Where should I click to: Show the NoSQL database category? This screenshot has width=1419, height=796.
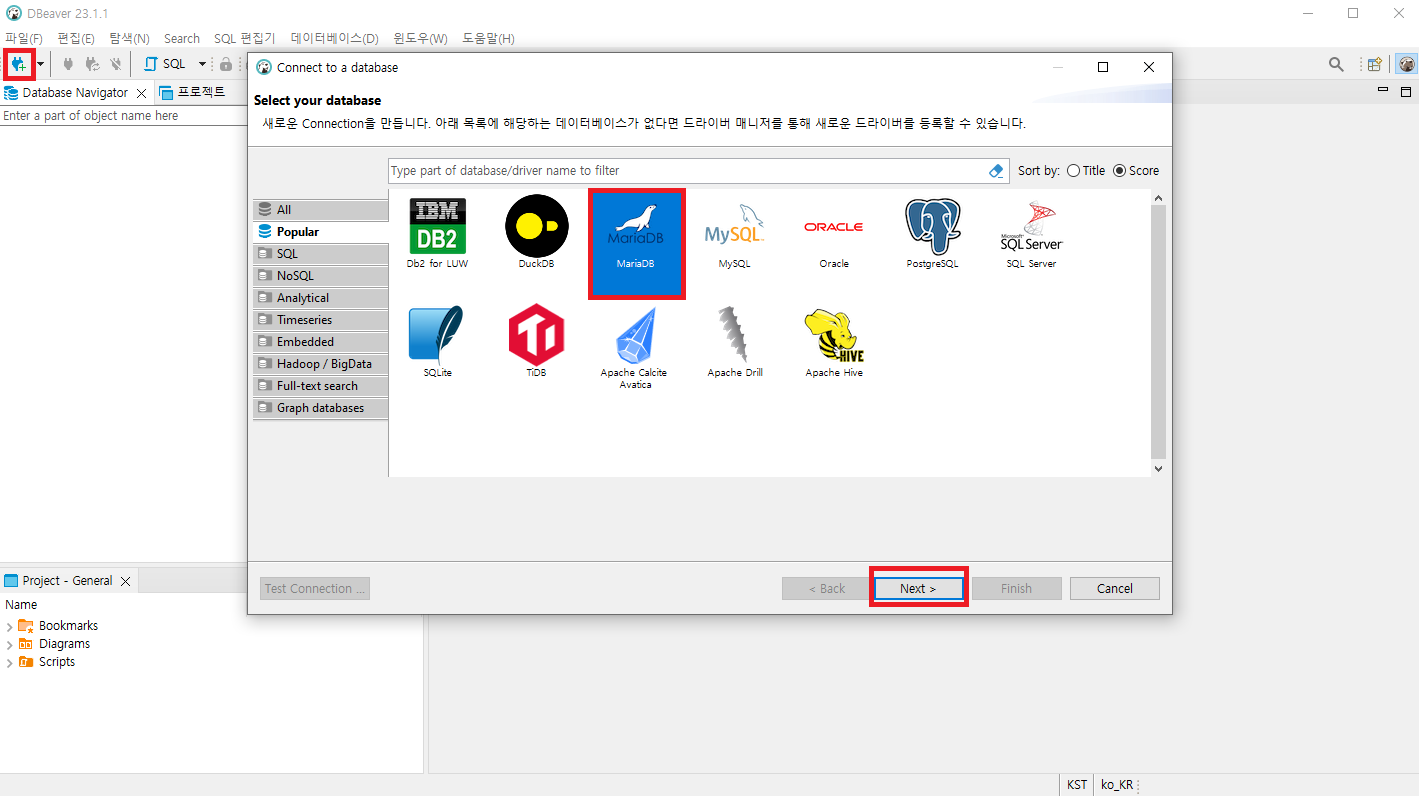click(x=320, y=276)
